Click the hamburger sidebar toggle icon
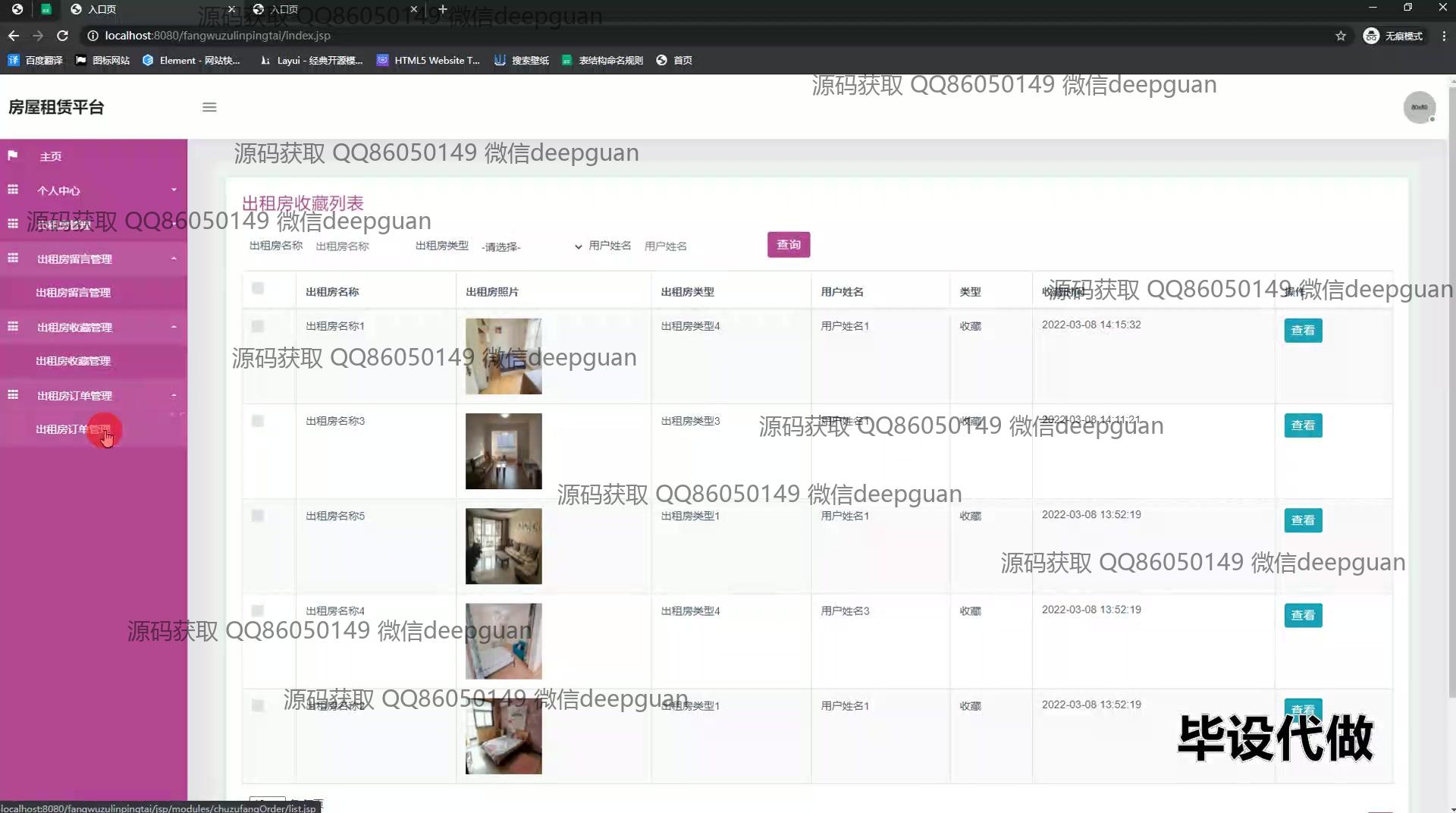The height and width of the screenshot is (813, 1456). pos(209,108)
